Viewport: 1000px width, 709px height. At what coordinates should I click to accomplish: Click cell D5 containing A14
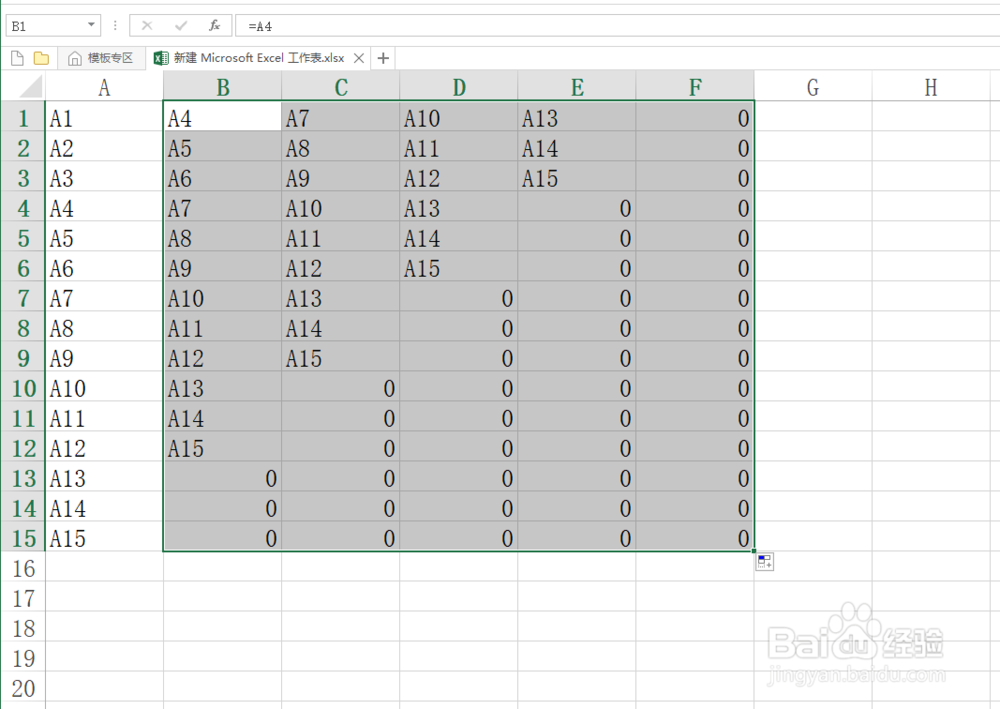coord(459,237)
